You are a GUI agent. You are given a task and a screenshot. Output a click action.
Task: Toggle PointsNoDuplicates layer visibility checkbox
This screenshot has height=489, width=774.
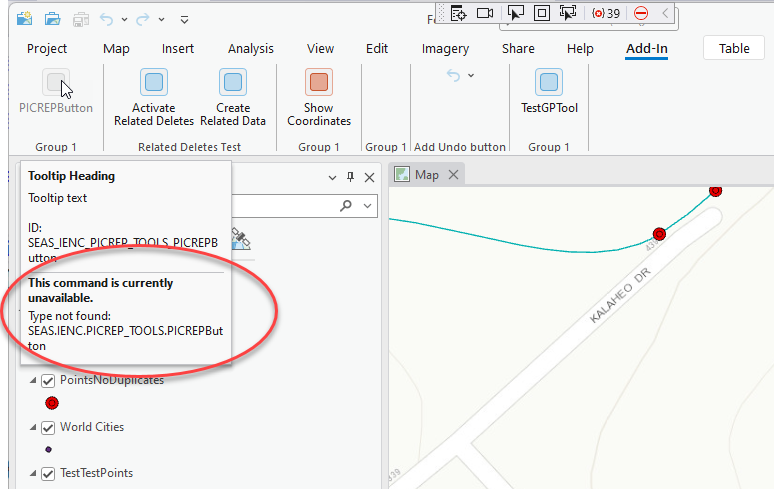[48, 381]
